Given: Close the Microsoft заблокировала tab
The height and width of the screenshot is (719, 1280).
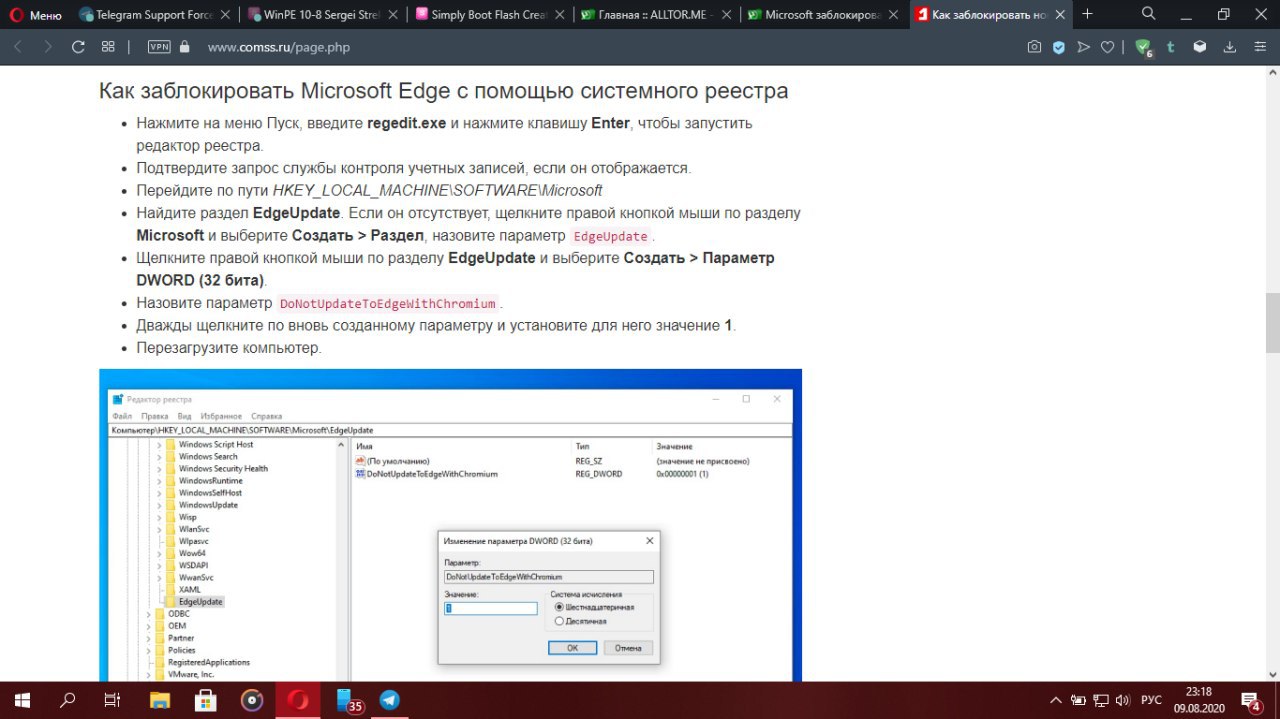Looking at the screenshot, I should pos(894,15).
